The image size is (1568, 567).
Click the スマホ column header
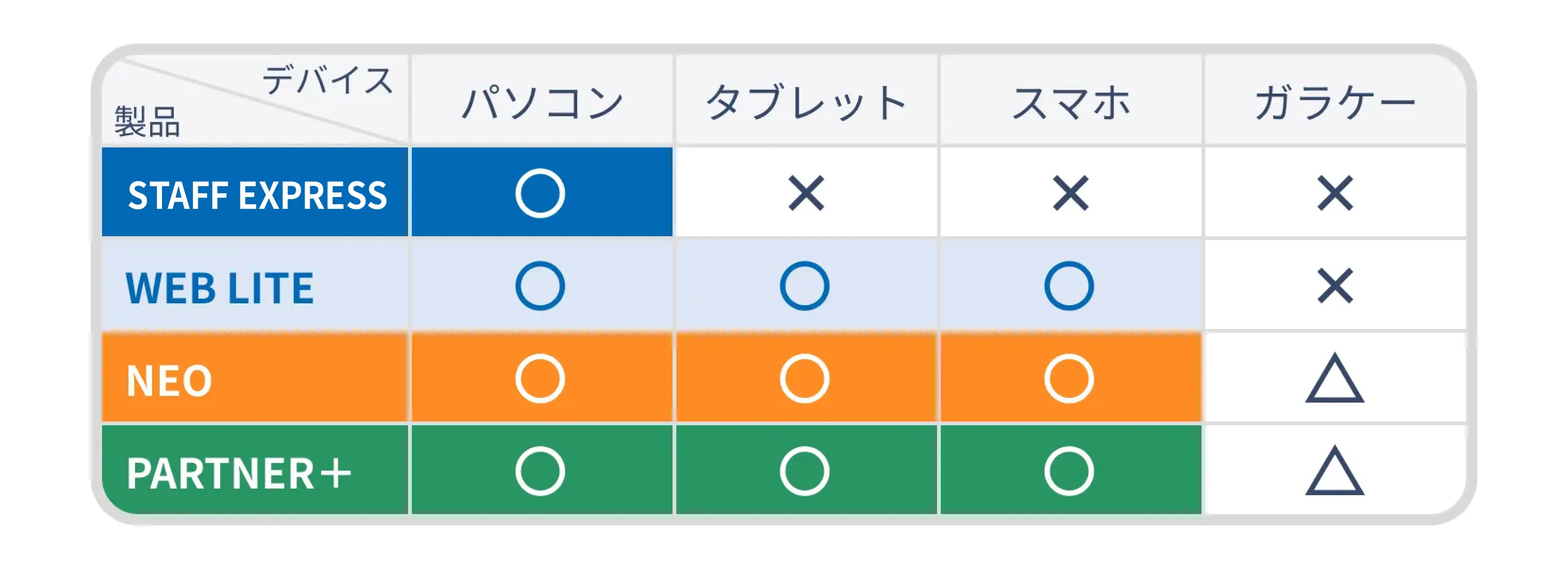click(x=1070, y=102)
